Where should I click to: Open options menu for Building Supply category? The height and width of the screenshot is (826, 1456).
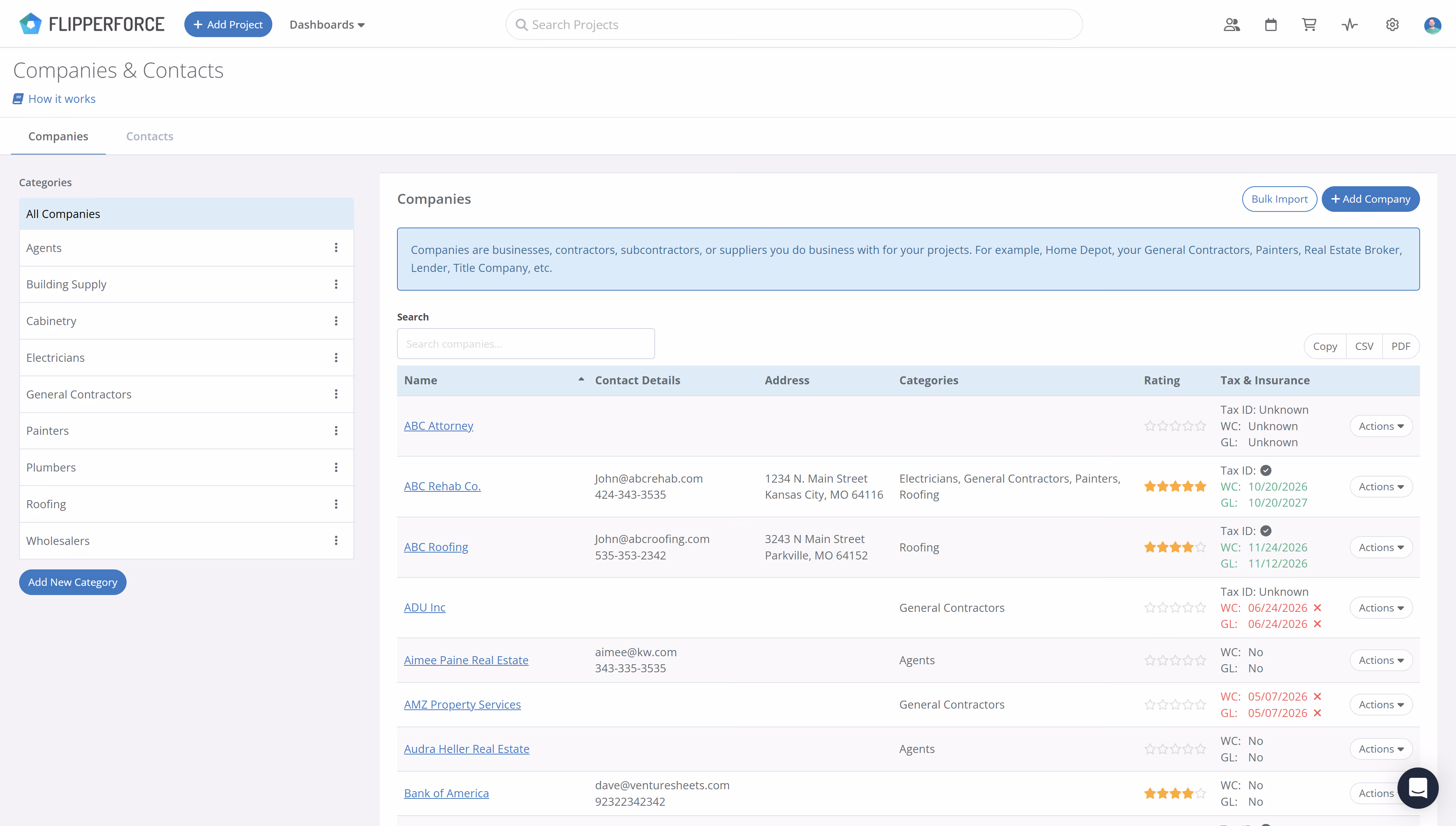pos(336,284)
